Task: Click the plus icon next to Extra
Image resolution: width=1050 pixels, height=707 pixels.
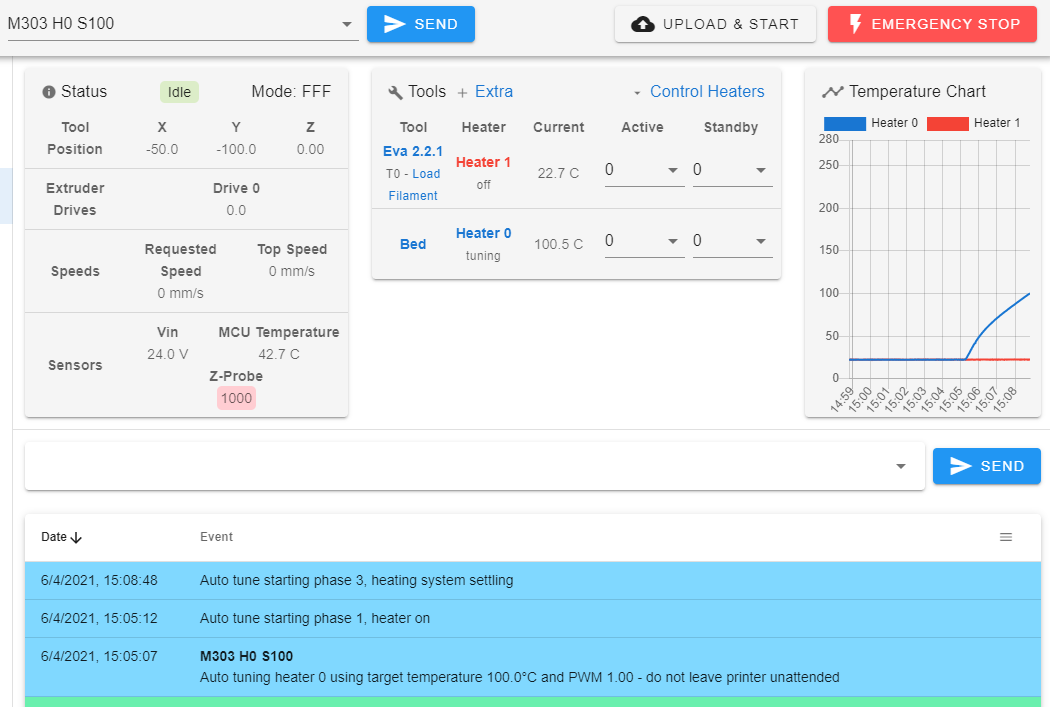Action: pyautogui.click(x=462, y=93)
